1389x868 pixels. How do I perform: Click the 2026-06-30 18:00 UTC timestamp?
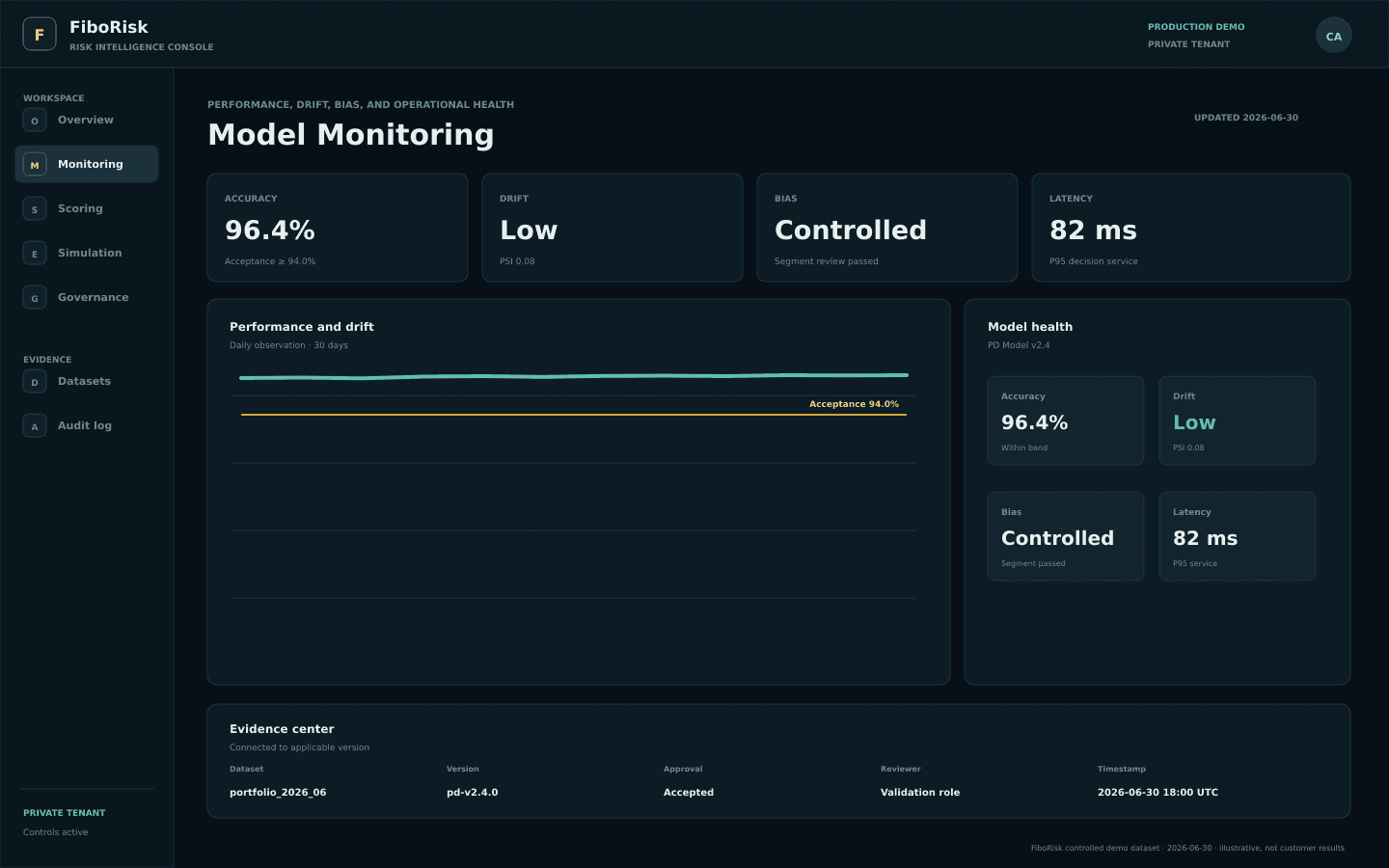click(x=1157, y=793)
